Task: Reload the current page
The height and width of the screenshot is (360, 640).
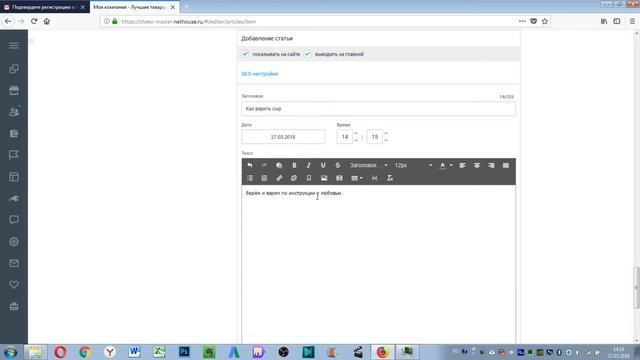Action: pyautogui.click(x=34, y=21)
